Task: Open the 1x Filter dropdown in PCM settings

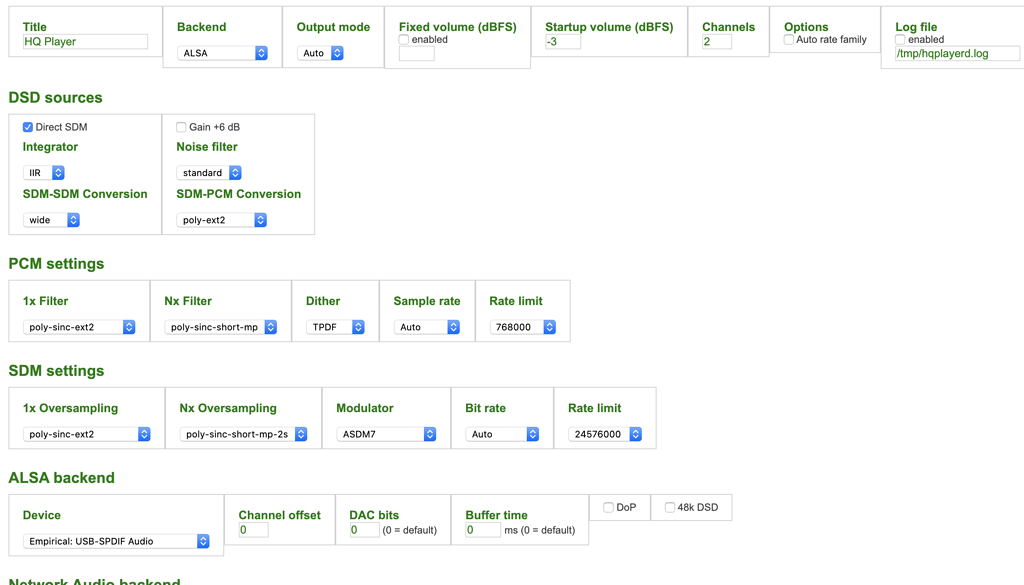Action: point(78,326)
